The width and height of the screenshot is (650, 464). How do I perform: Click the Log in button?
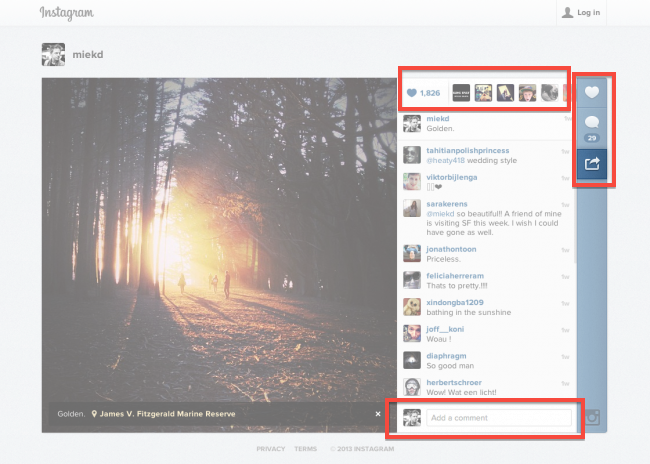581,12
